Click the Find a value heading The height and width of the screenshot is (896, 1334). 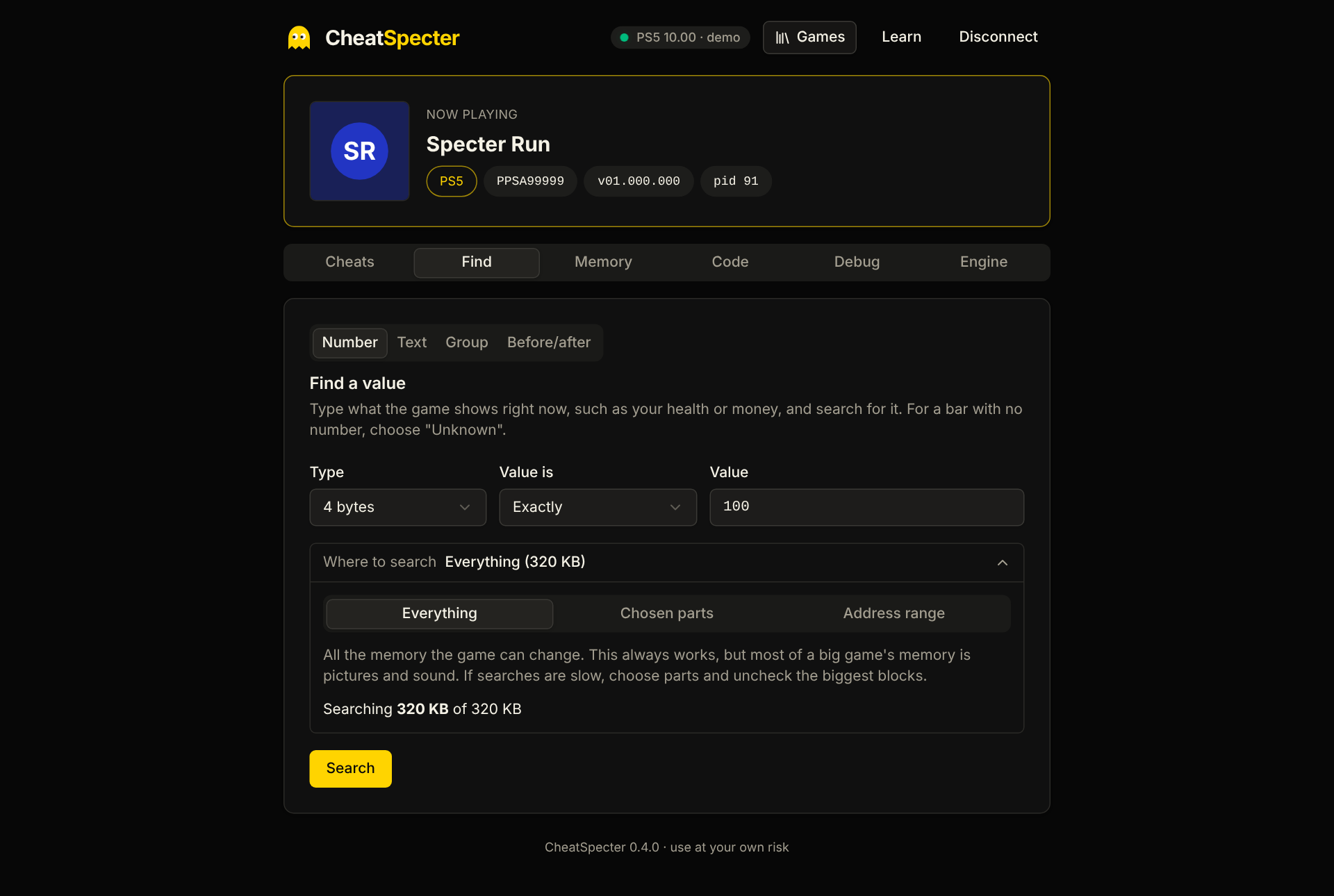358,383
